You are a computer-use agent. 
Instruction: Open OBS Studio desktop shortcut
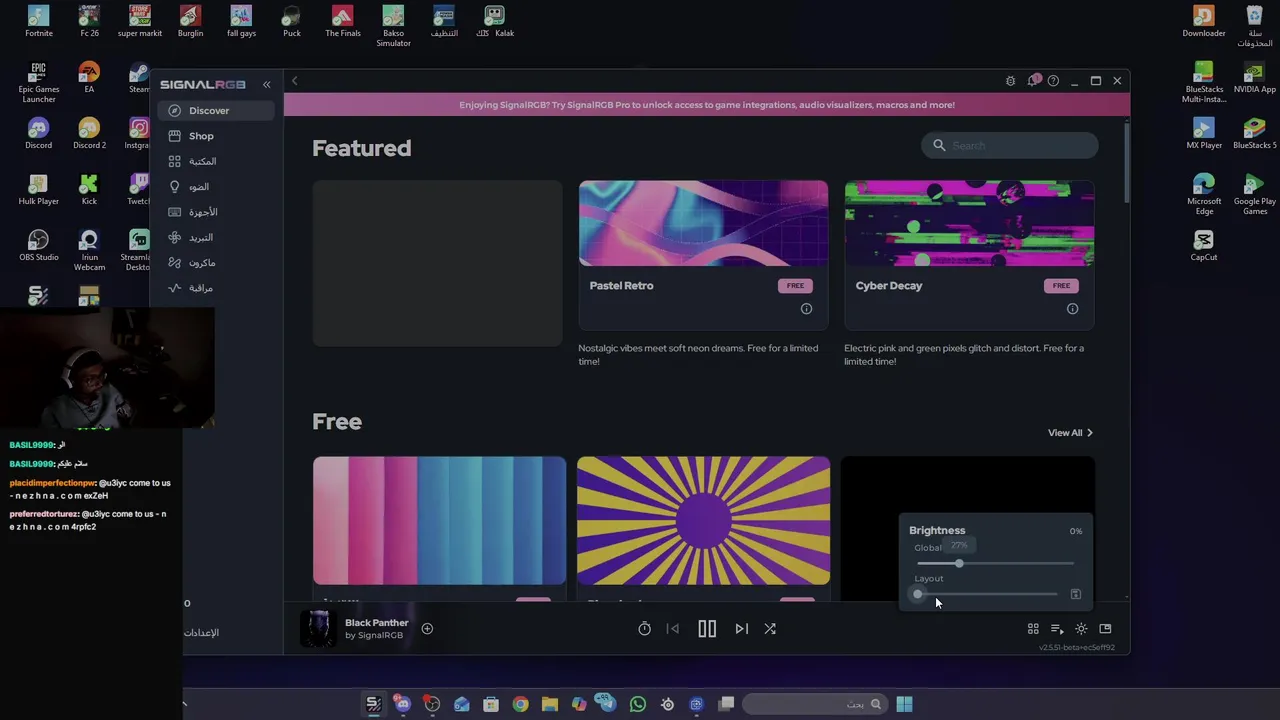click(39, 246)
